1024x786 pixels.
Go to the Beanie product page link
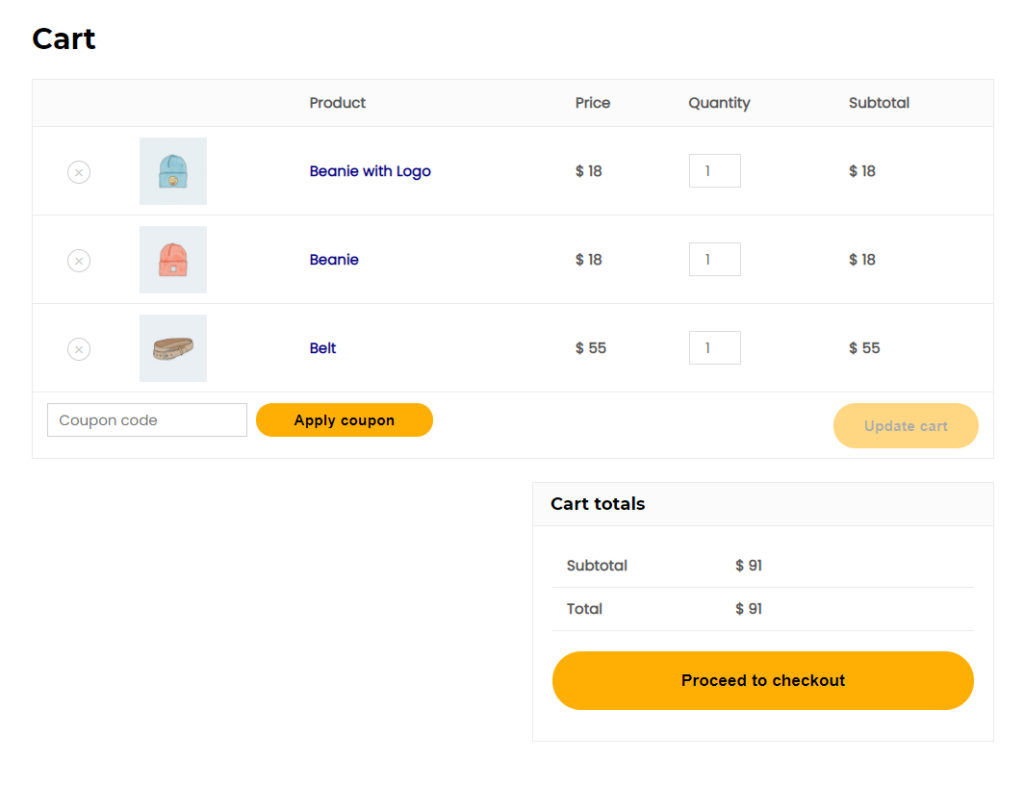[334, 260]
